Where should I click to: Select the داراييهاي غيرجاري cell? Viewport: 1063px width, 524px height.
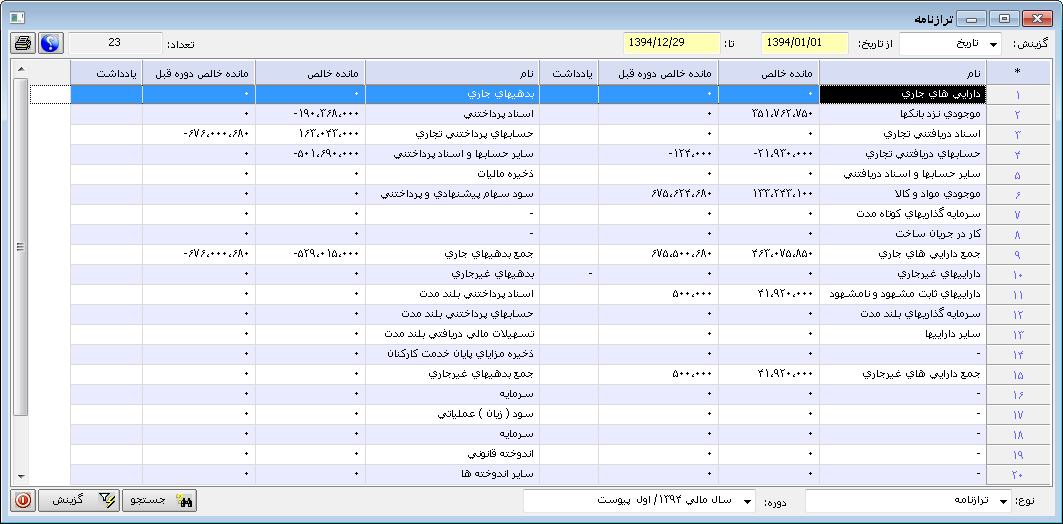pos(902,275)
